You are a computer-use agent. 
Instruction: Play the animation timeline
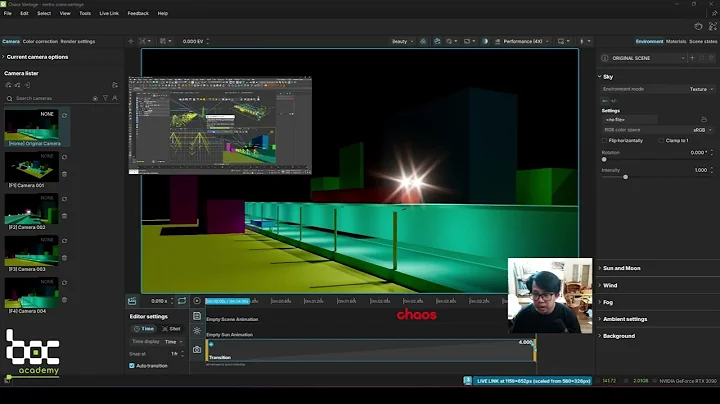197,301
